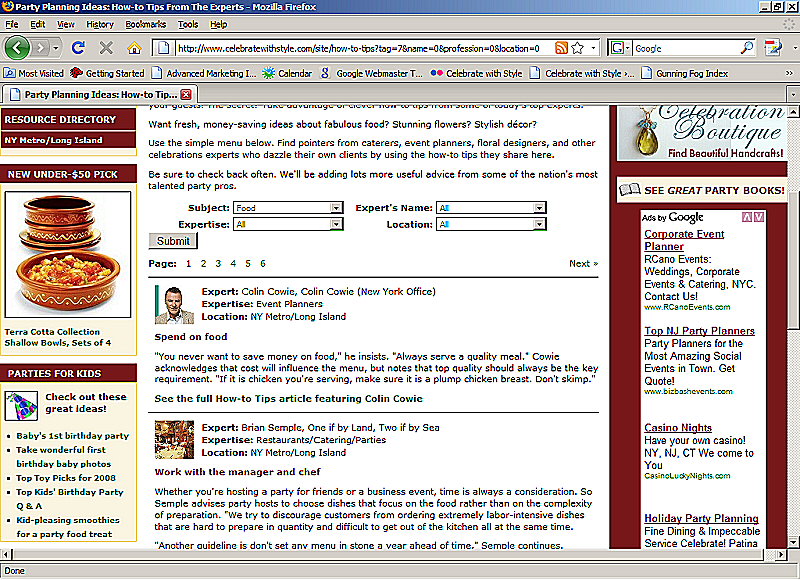Open the Bookmarks menu
The height and width of the screenshot is (580, 800).
point(146,24)
